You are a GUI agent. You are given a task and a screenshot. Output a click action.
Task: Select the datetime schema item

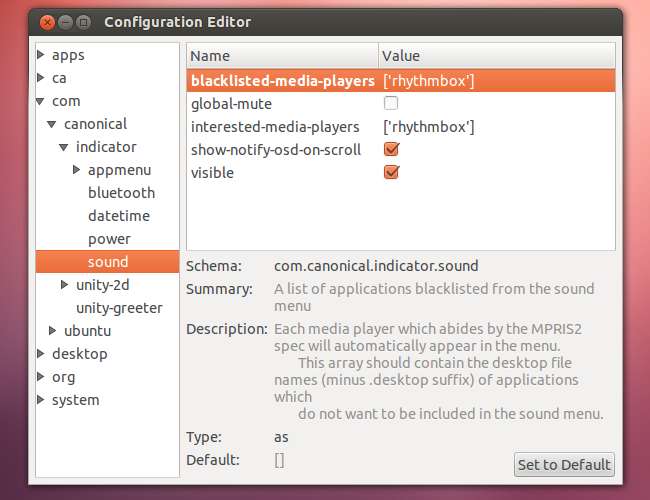118,216
